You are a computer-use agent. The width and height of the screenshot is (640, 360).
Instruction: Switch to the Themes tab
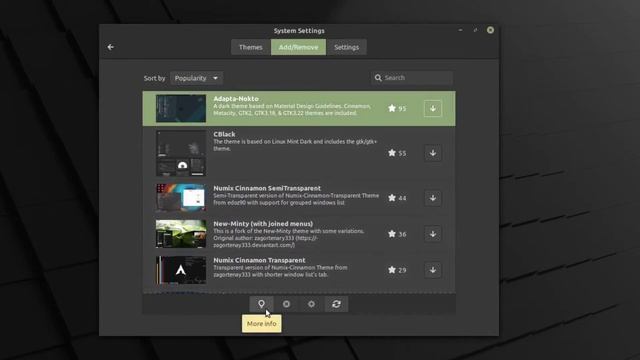coord(251,47)
